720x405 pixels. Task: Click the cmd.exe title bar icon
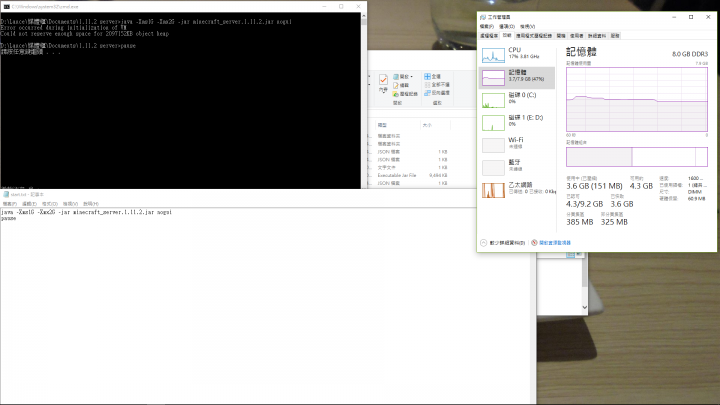point(6,7)
